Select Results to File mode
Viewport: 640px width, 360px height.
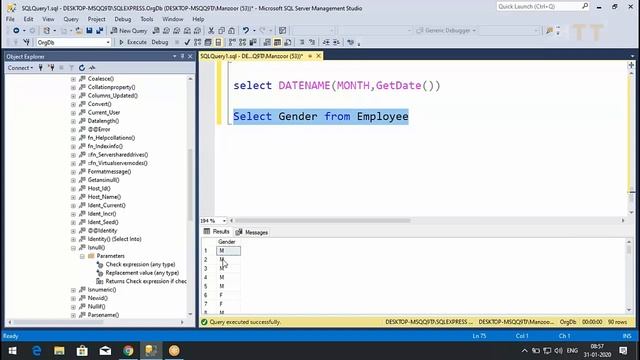pos(288,42)
